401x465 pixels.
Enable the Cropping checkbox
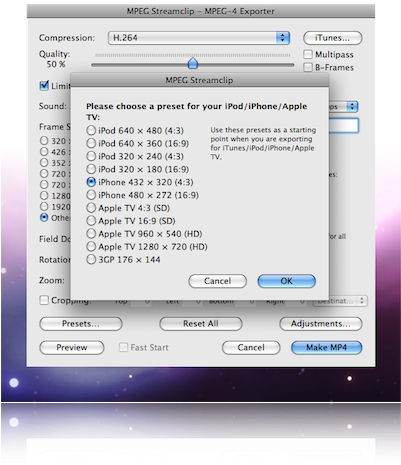point(44,300)
